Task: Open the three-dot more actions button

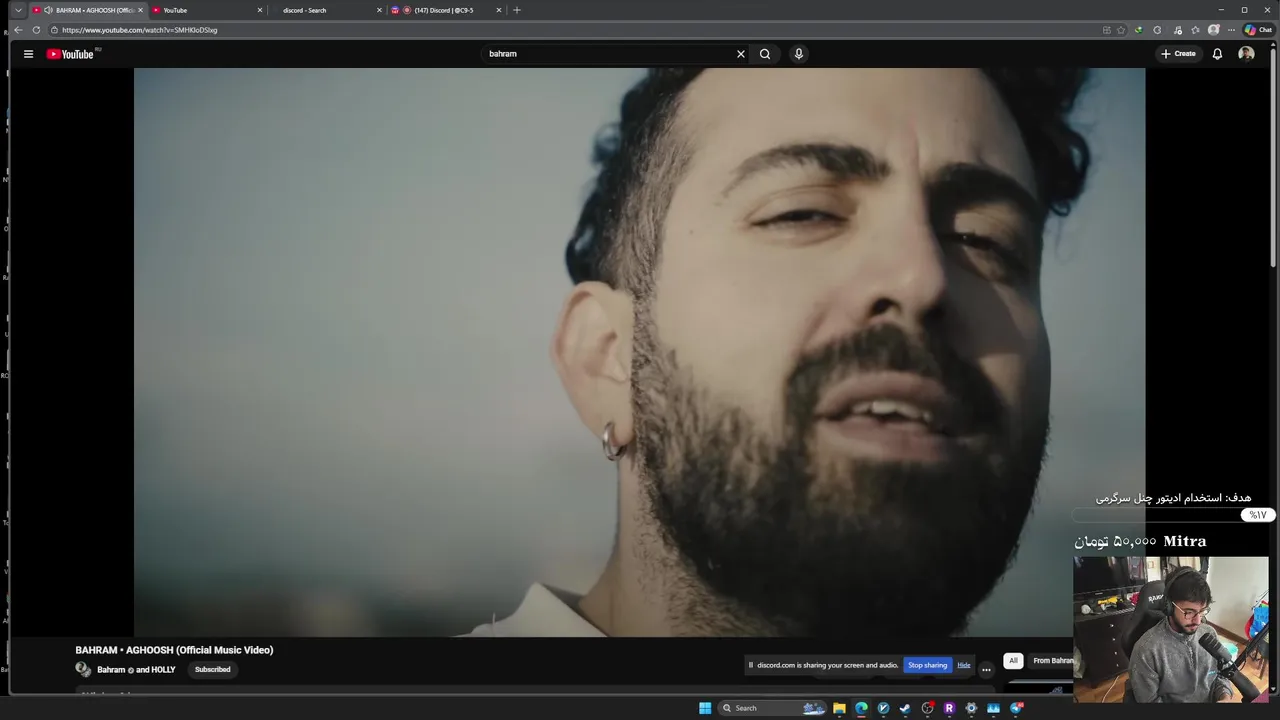Action: click(x=986, y=670)
